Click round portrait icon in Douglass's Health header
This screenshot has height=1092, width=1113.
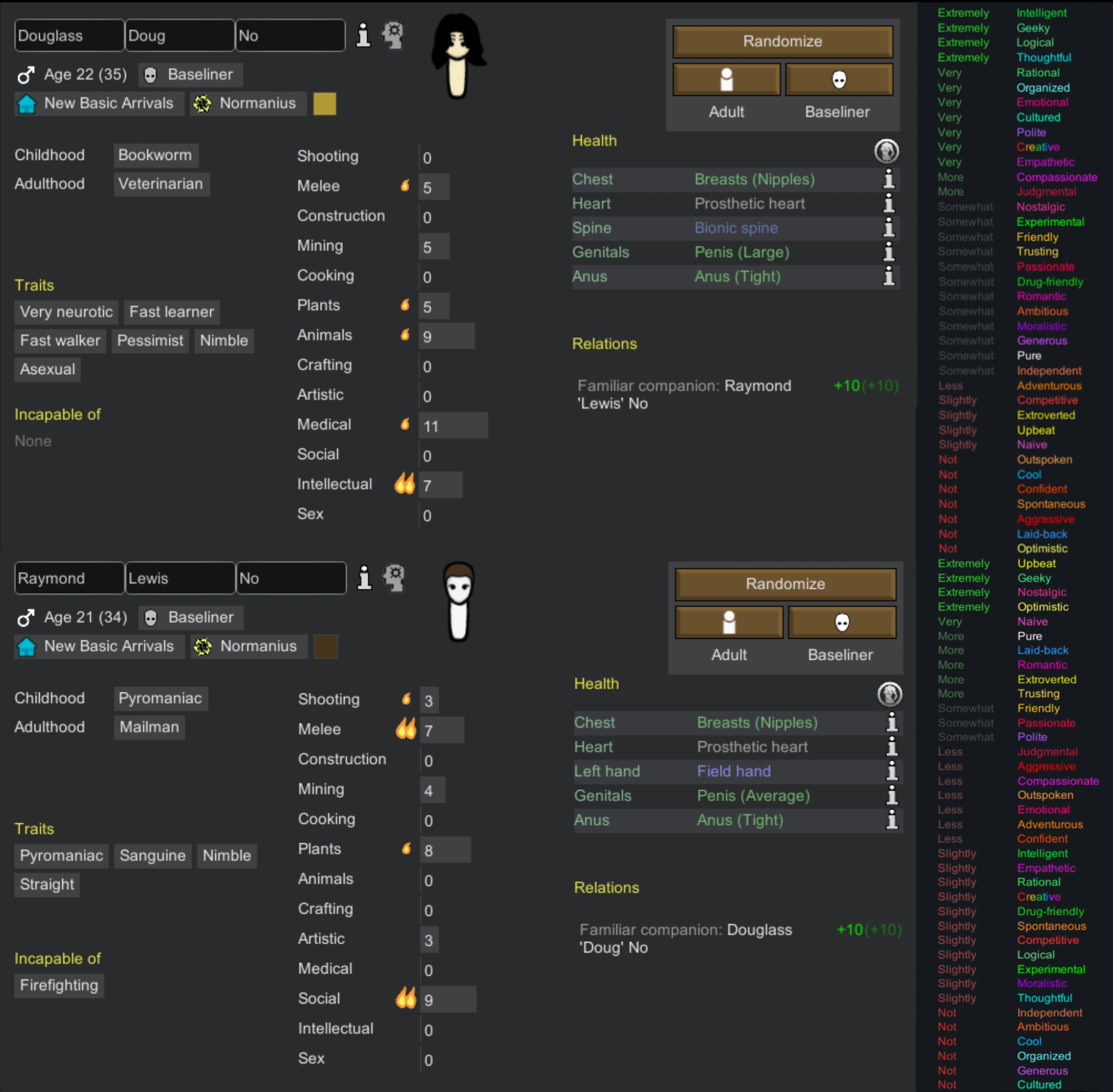(886, 151)
